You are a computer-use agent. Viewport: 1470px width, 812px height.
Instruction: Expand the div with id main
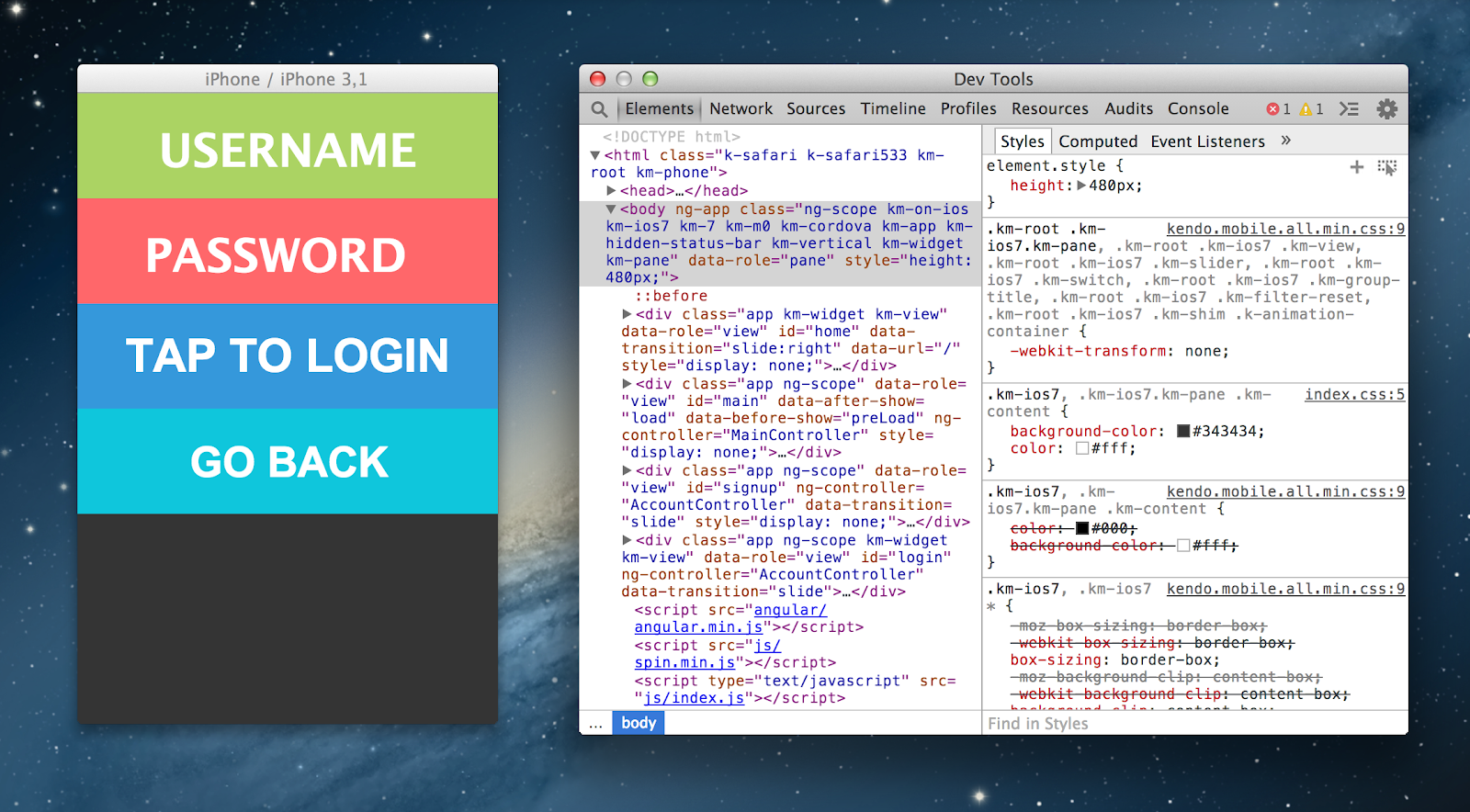click(x=628, y=384)
